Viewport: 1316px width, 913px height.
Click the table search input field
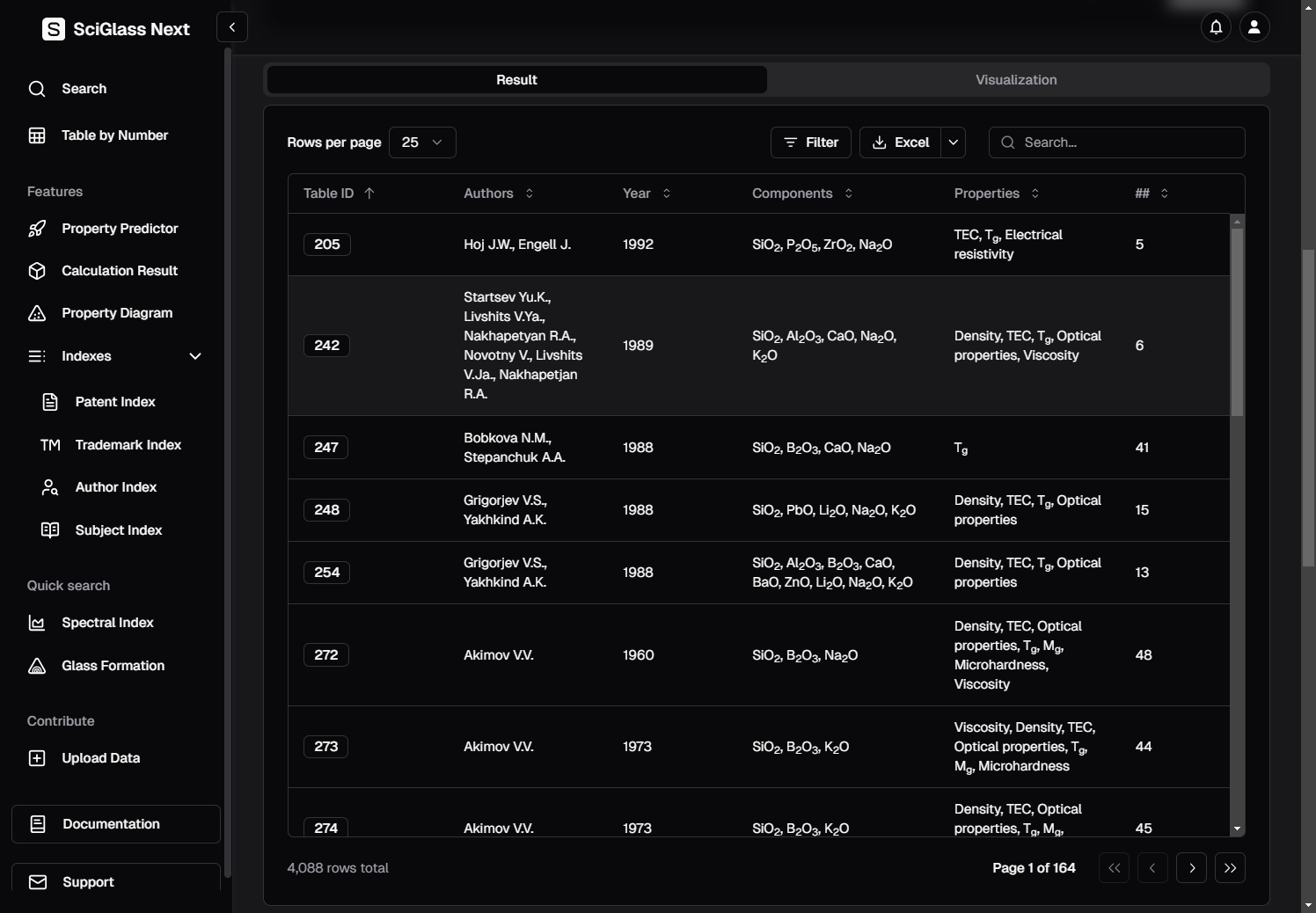1126,142
